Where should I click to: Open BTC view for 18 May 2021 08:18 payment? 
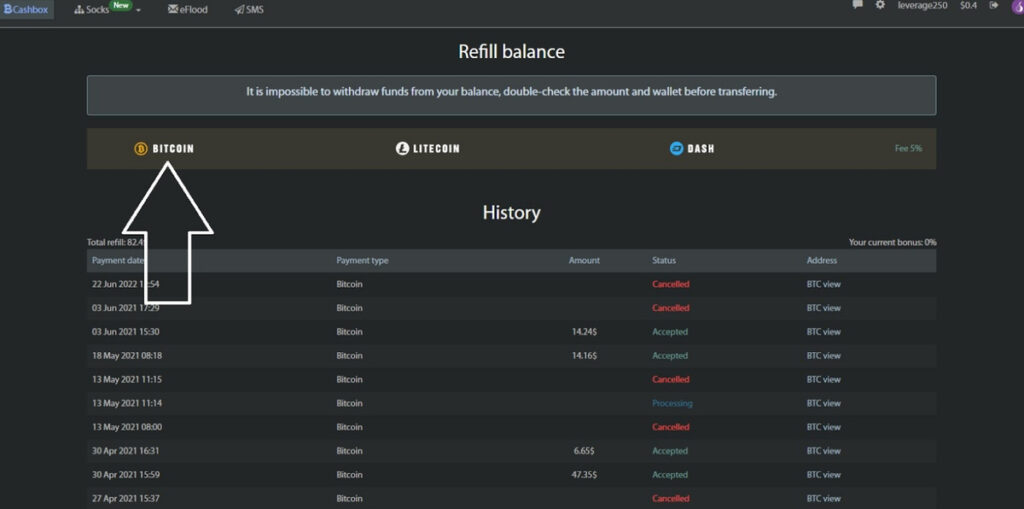[x=823, y=356]
